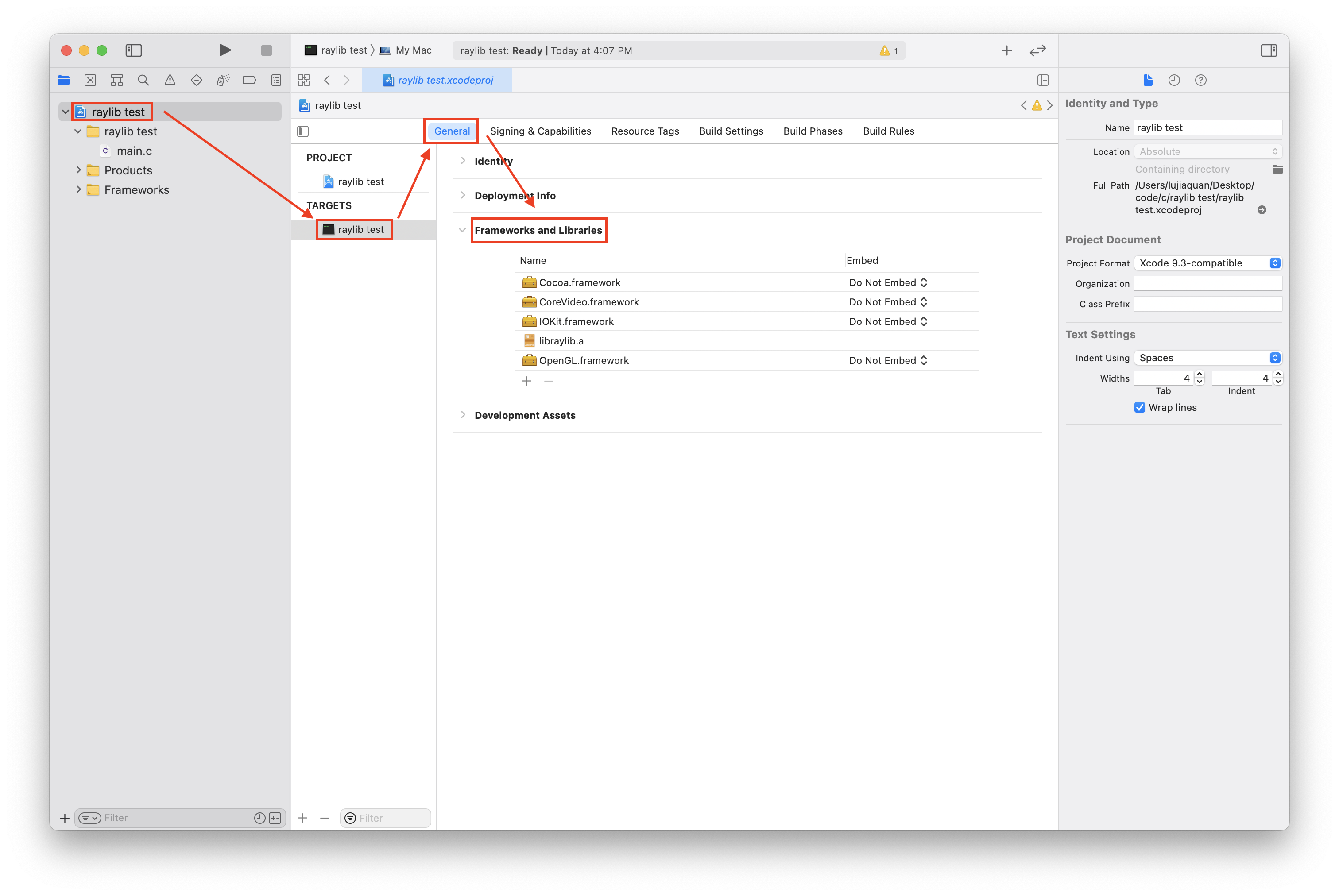Open the Library with plus button
Screen dimensions: 1339x896
pyautogui.click(x=1006, y=50)
